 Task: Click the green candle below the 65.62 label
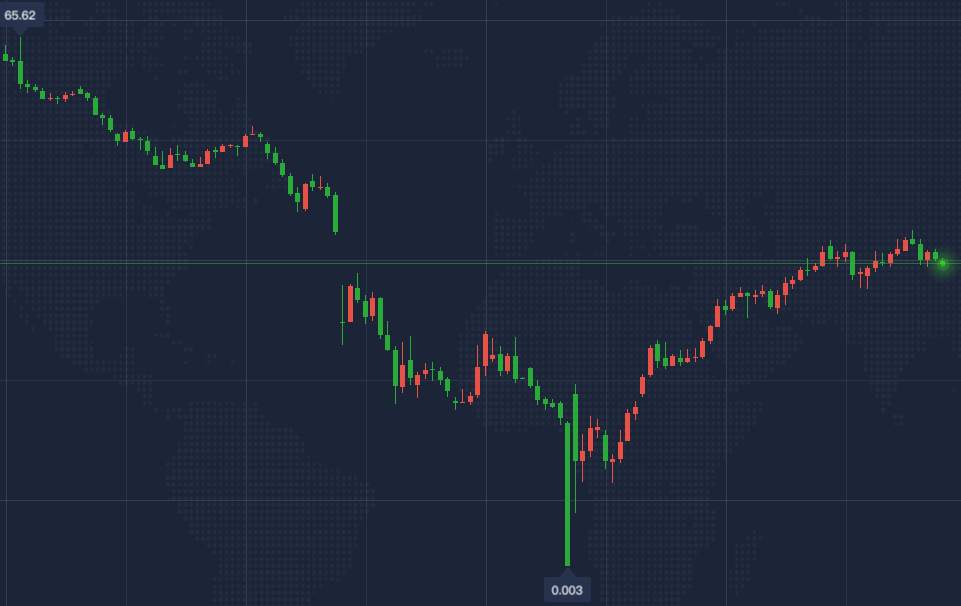20,72
